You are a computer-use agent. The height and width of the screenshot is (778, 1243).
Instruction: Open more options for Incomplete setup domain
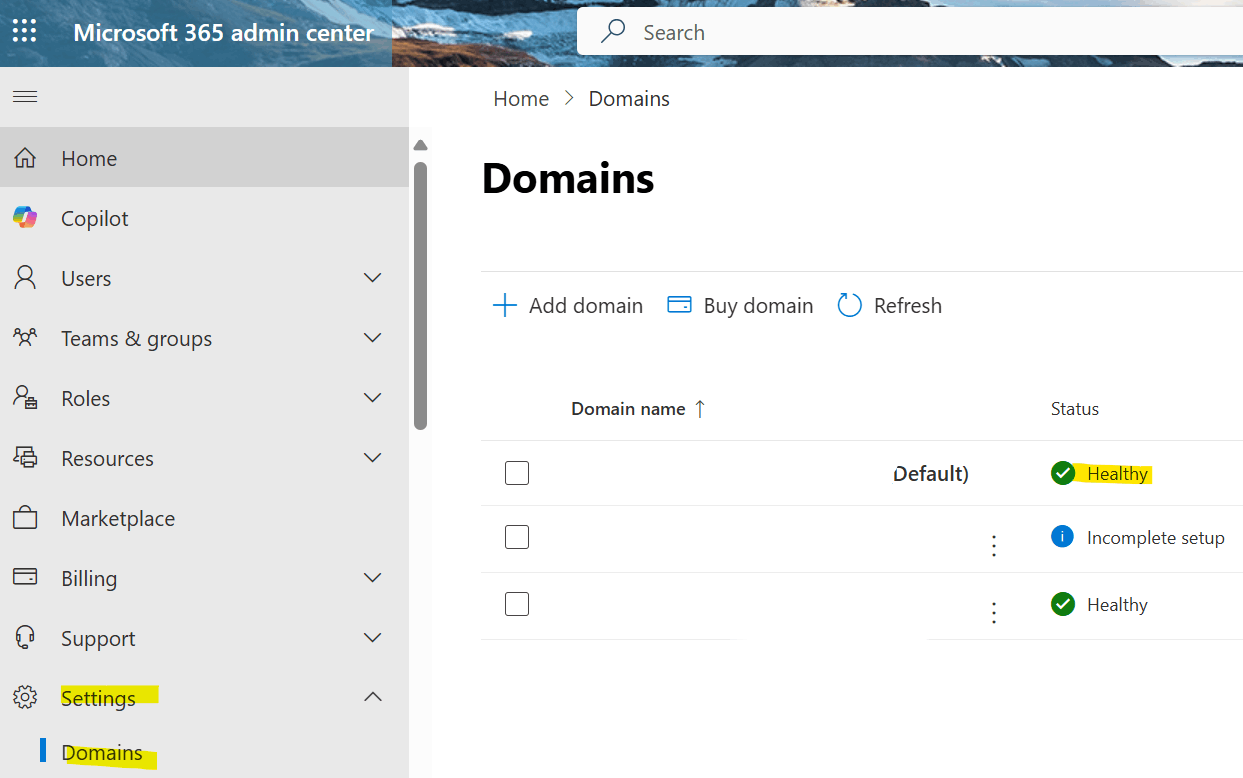(994, 545)
